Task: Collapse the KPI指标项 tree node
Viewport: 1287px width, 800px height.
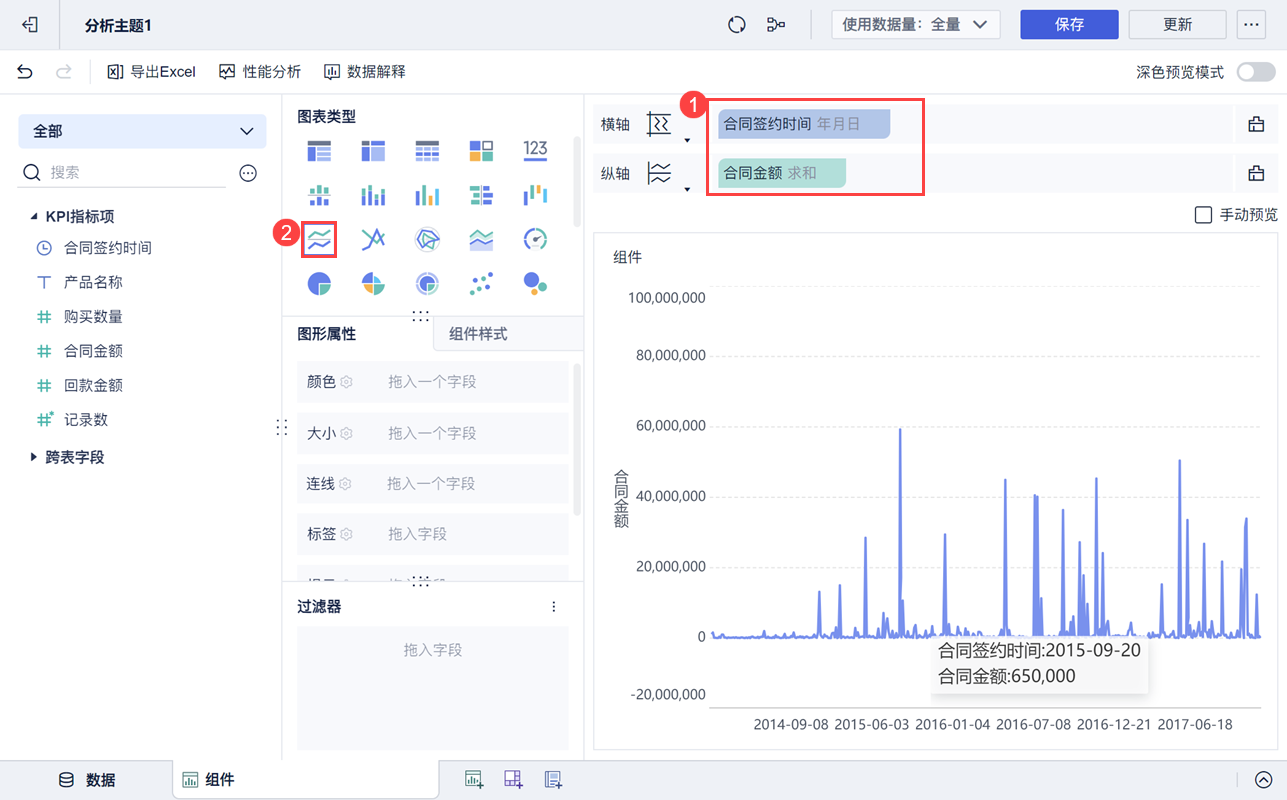Action: click(x=34, y=217)
